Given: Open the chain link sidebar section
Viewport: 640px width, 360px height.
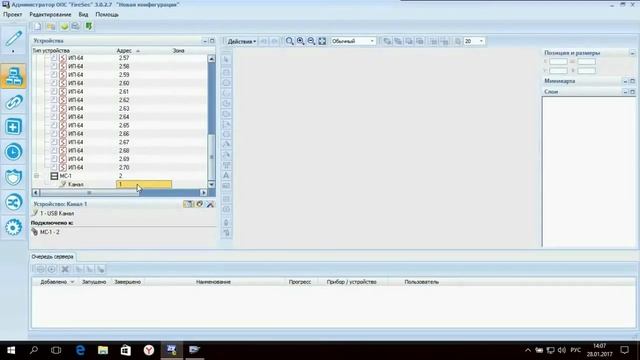Looking at the screenshot, I should [x=13, y=102].
